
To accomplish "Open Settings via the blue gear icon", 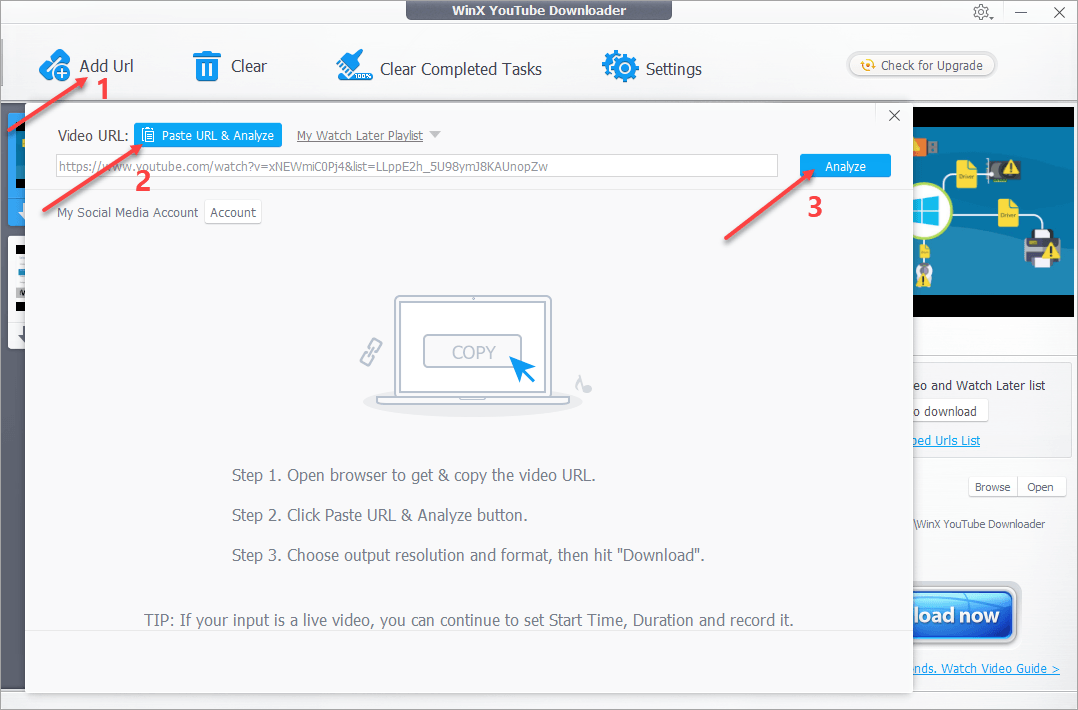I will coord(620,67).
